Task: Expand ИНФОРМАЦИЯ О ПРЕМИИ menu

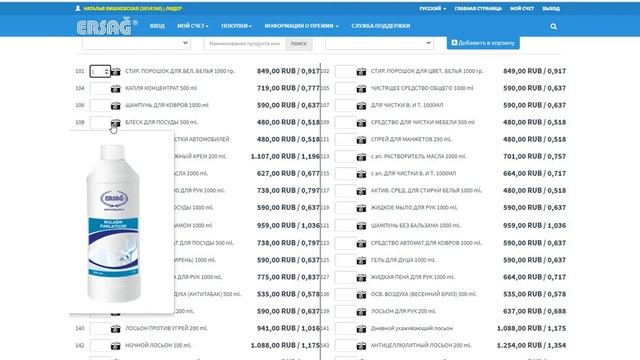Action: coord(301,26)
